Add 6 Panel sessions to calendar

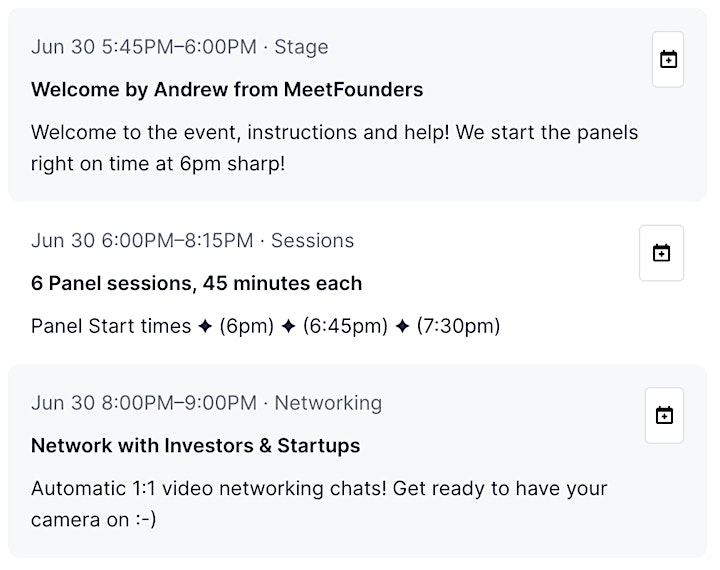661,253
